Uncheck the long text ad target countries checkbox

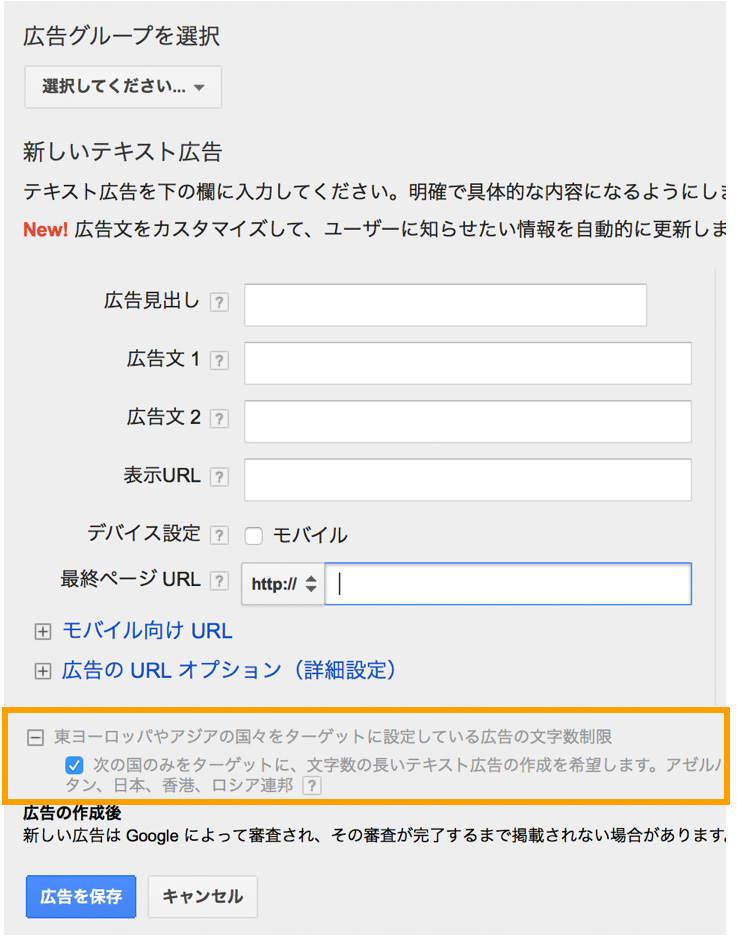pyautogui.click(x=74, y=765)
